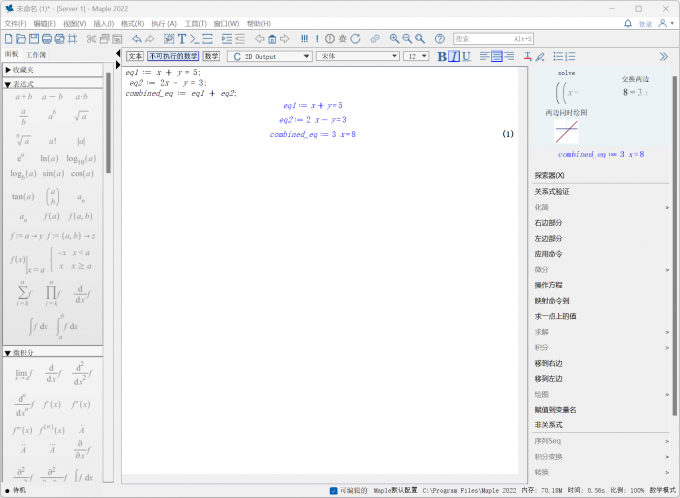680x498 pixels.
Task: Zoom in with the magnifier plus icon
Action: 394,39
